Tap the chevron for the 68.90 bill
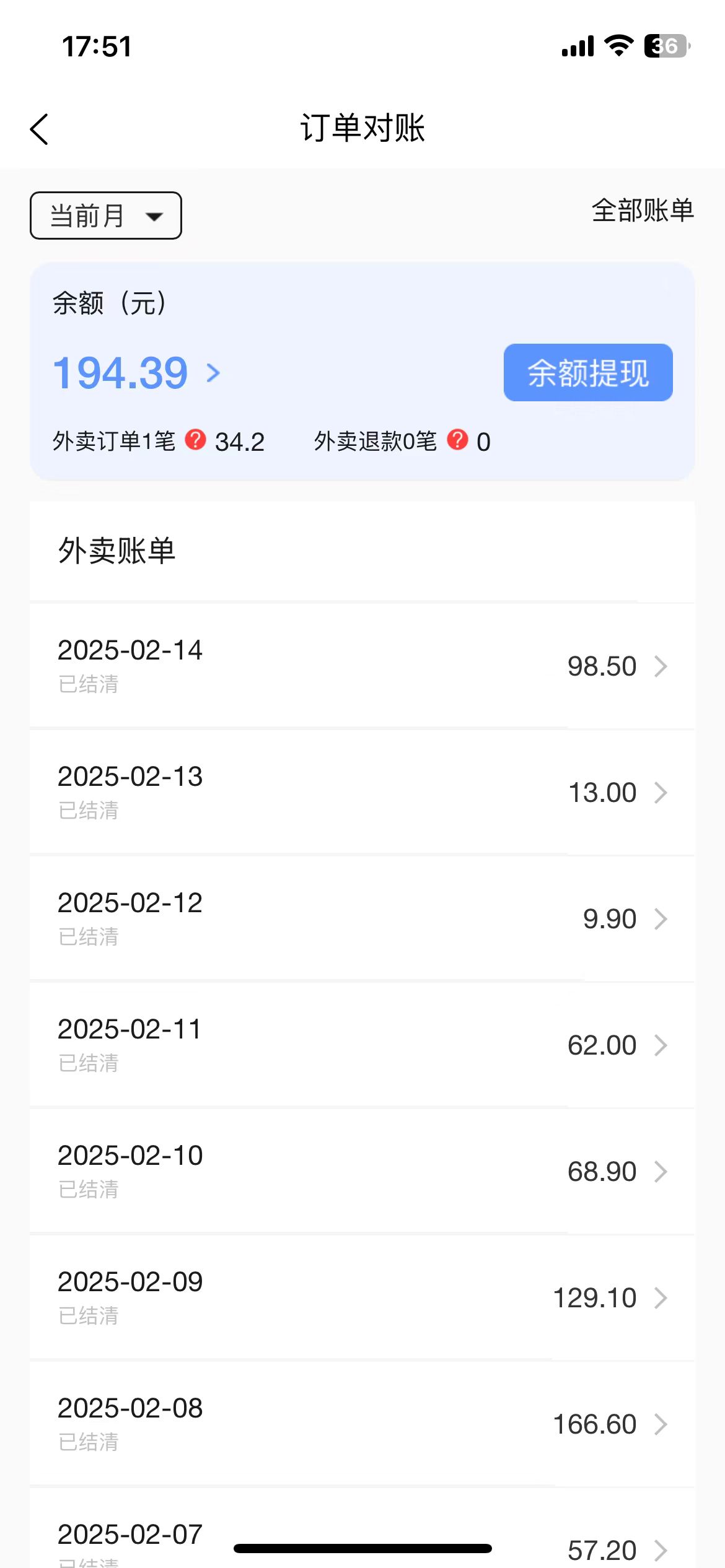This screenshot has height=1568, width=725. (x=661, y=1172)
